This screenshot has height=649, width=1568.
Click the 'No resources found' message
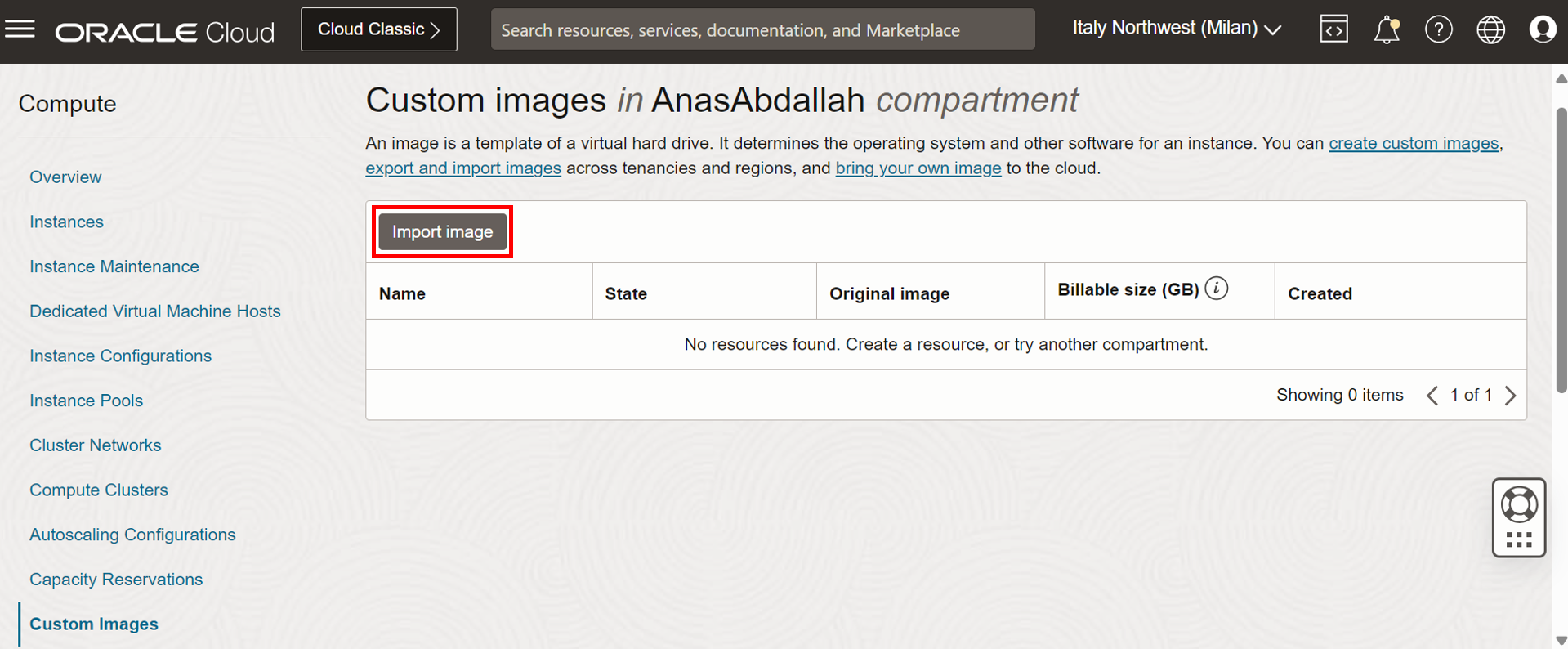coord(946,345)
